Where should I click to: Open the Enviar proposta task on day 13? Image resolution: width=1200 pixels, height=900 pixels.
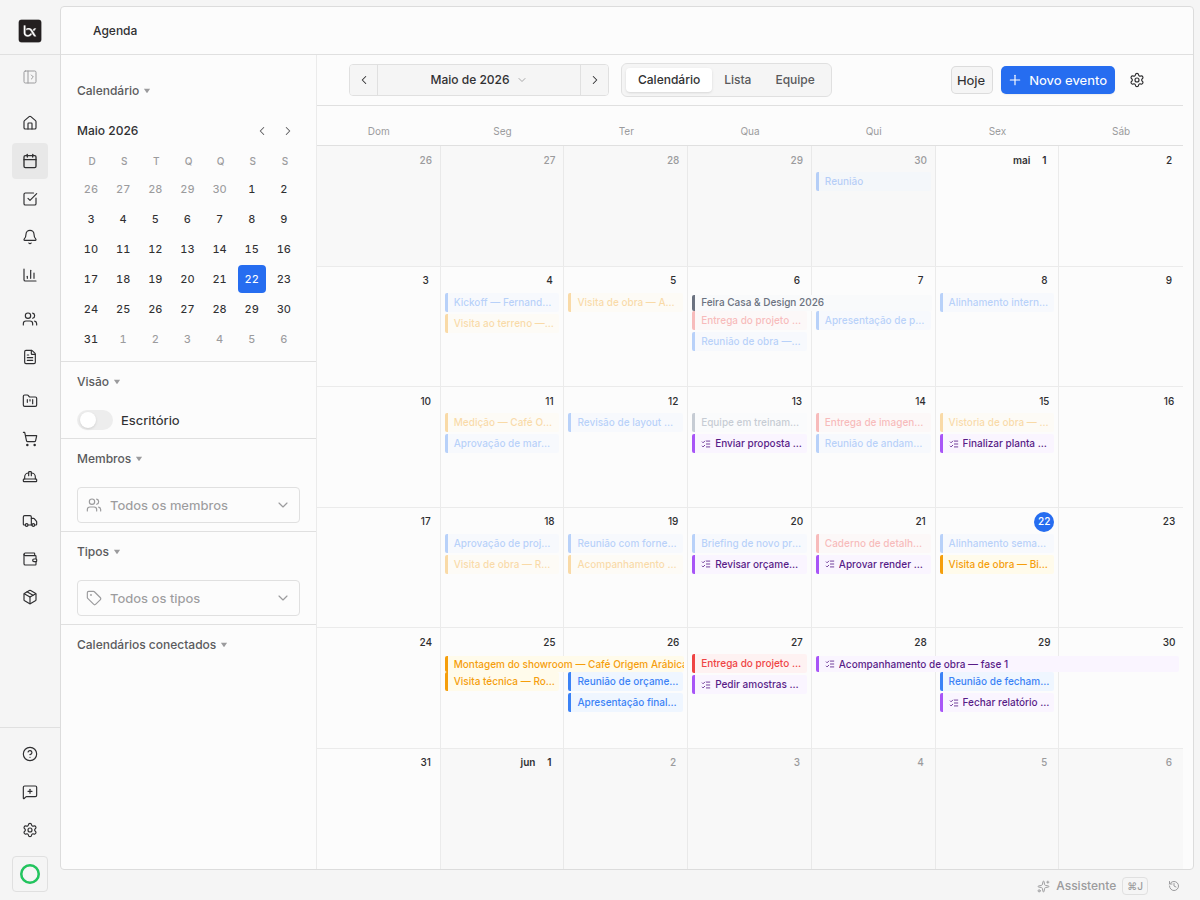coord(749,443)
